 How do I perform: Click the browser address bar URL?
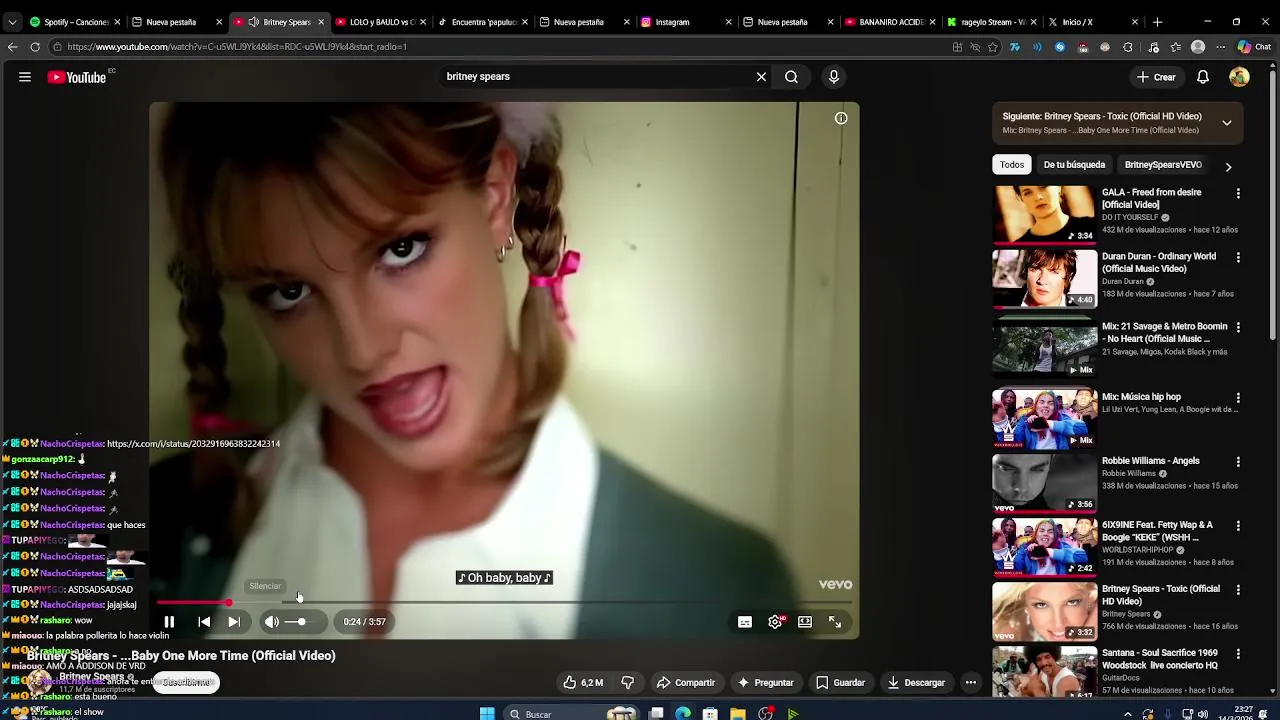[237, 47]
